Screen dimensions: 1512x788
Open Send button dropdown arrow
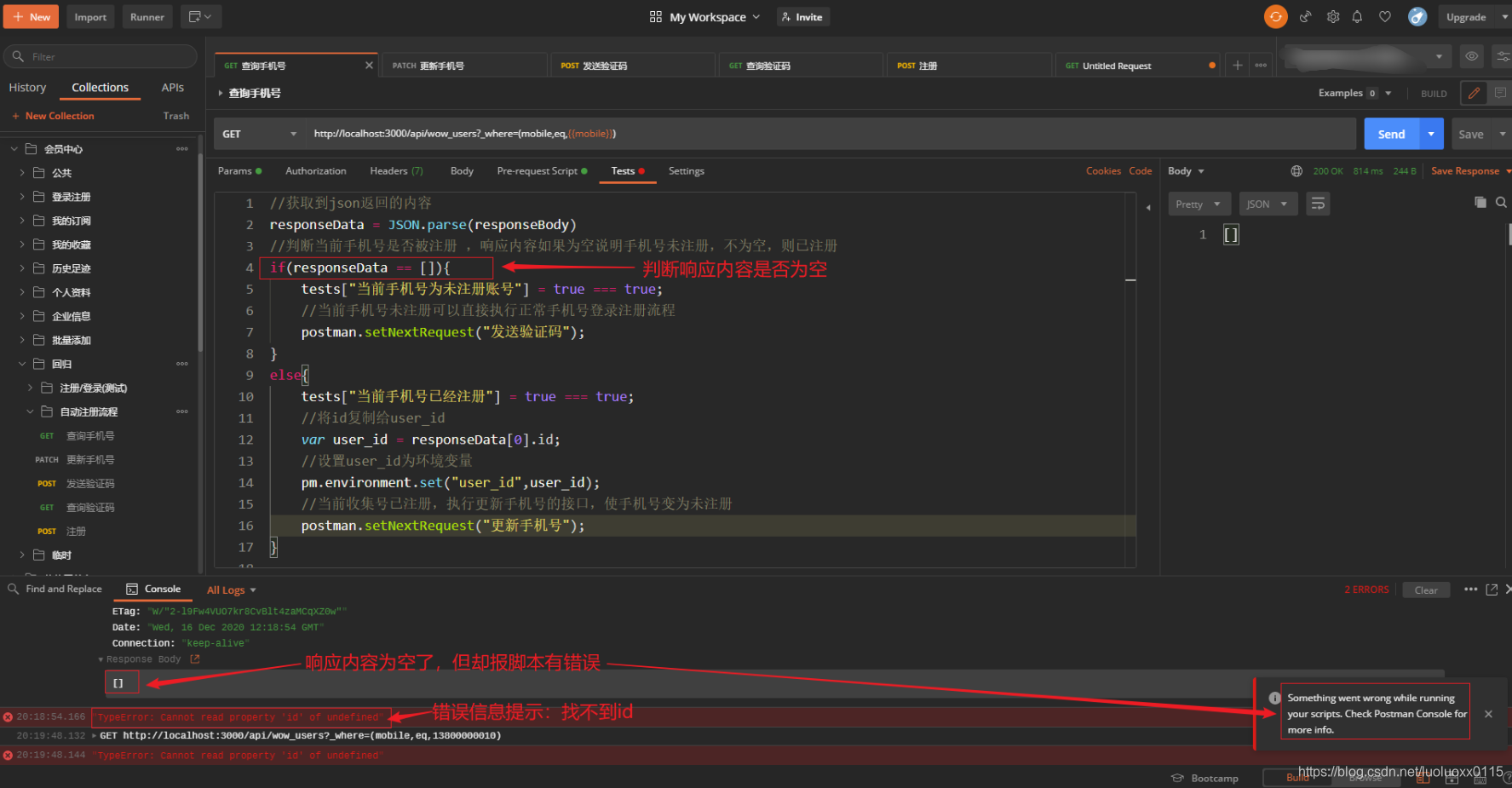[1431, 134]
